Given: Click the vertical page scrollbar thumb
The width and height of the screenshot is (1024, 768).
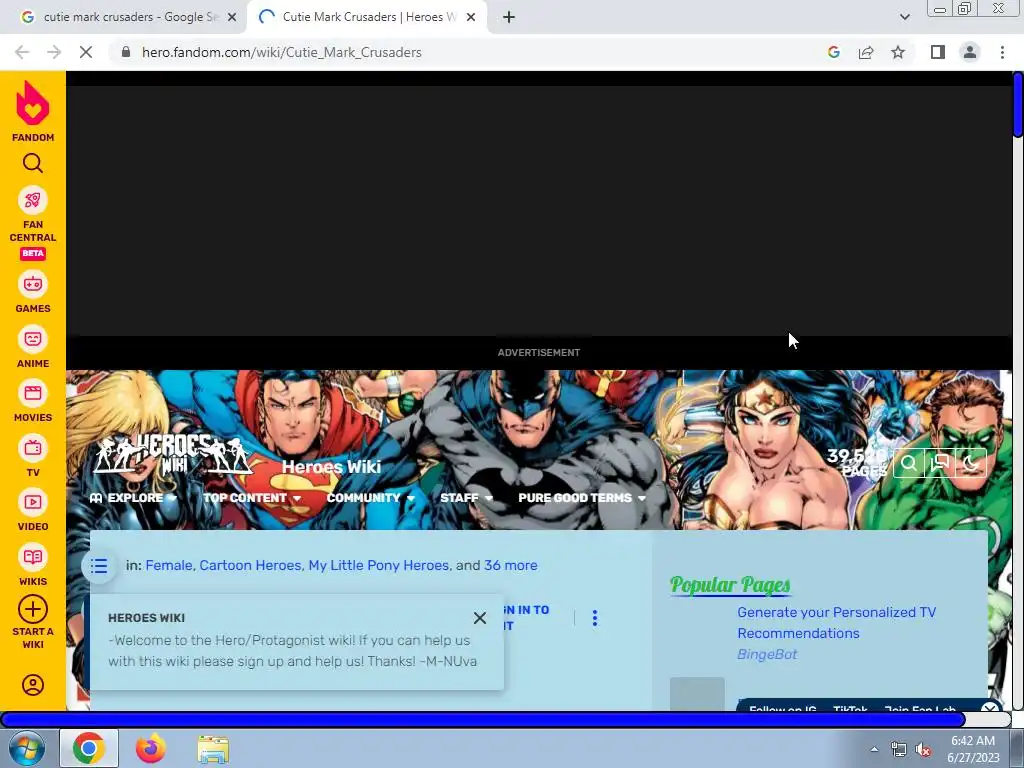Looking at the screenshot, I should [1017, 104].
